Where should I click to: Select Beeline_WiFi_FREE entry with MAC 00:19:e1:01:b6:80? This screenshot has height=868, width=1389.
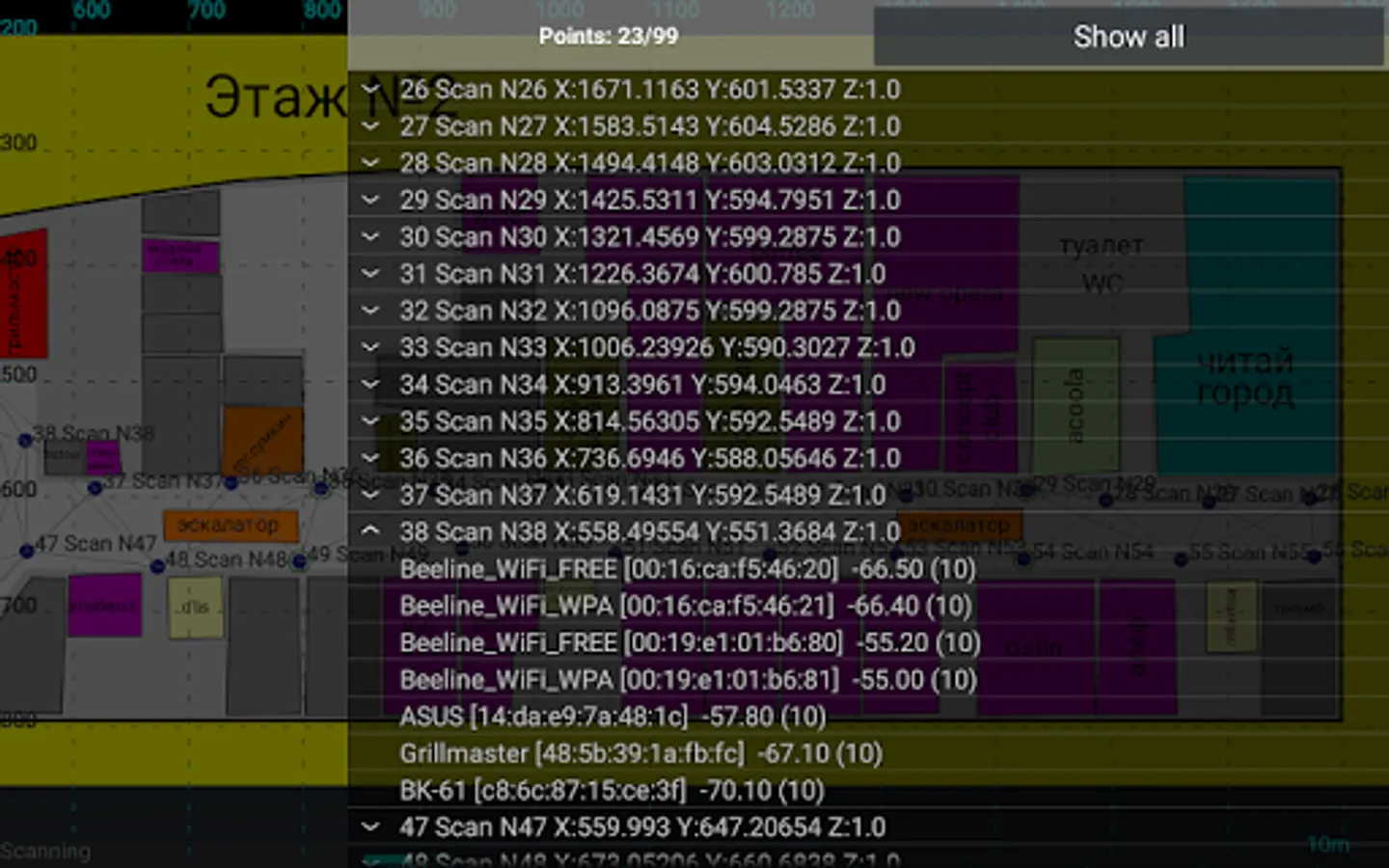pos(691,642)
